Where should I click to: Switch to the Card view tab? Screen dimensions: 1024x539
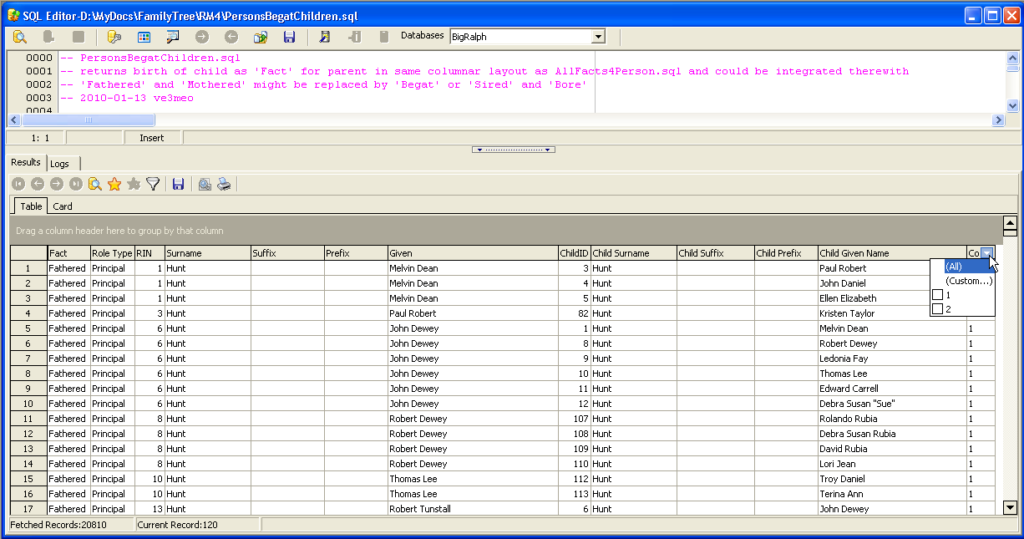point(63,206)
